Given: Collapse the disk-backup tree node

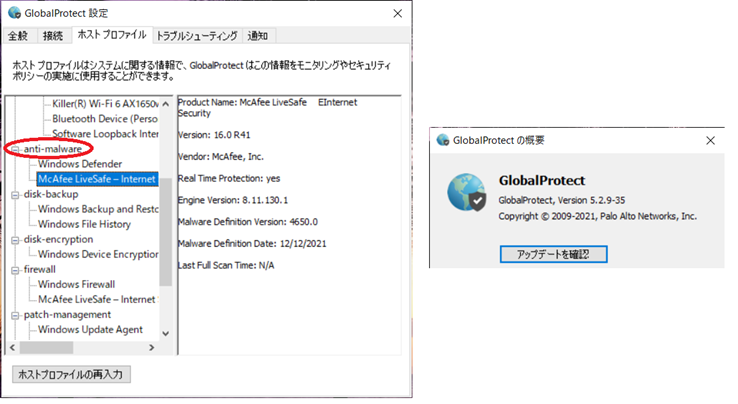Looking at the screenshot, I should pos(16,195).
